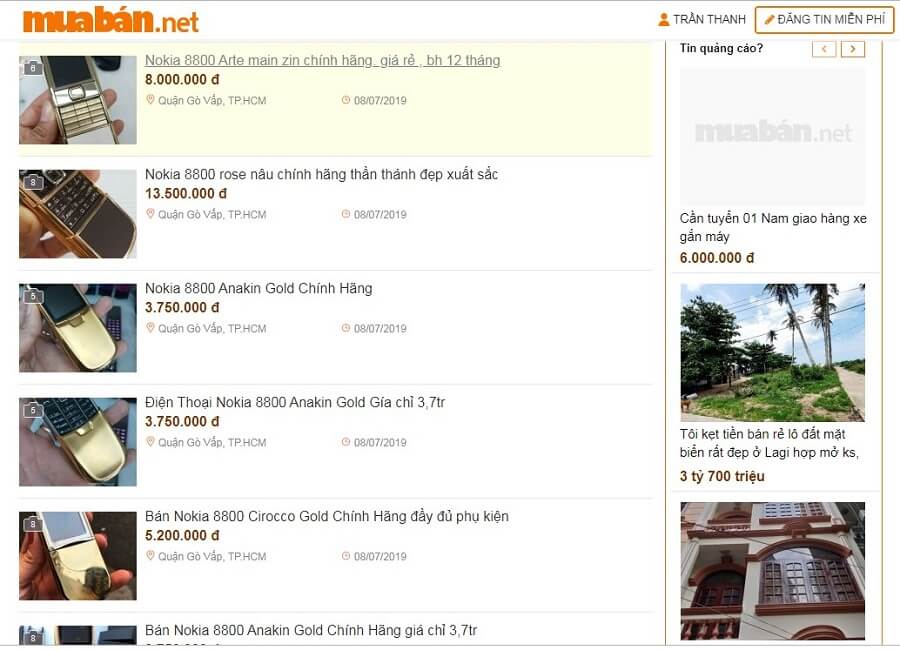
Task: Click date 08/07/2019 in rose nâu row
Action: click(380, 215)
